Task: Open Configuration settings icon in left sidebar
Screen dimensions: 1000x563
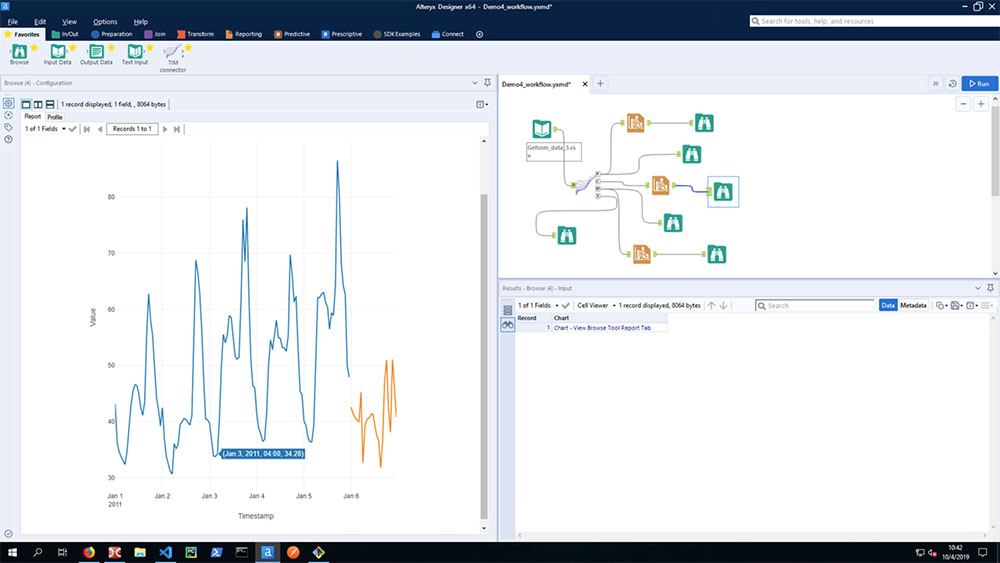Action: [8, 103]
